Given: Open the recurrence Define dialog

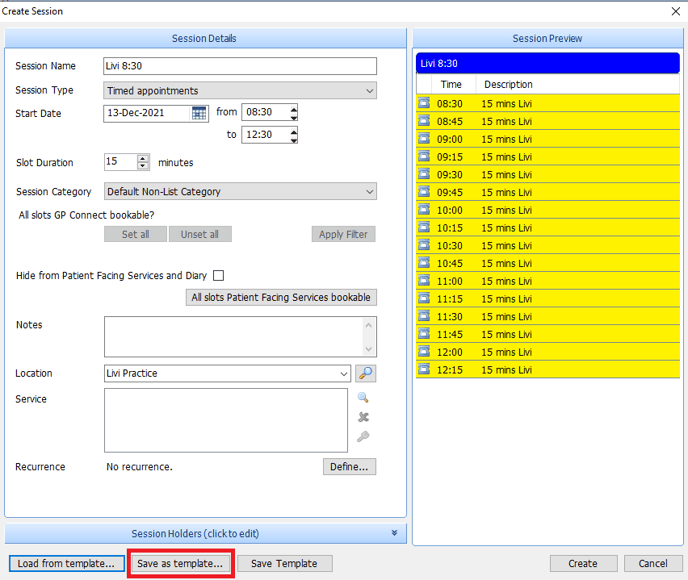Looking at the screenshot, I should click(x=349, y=467).
